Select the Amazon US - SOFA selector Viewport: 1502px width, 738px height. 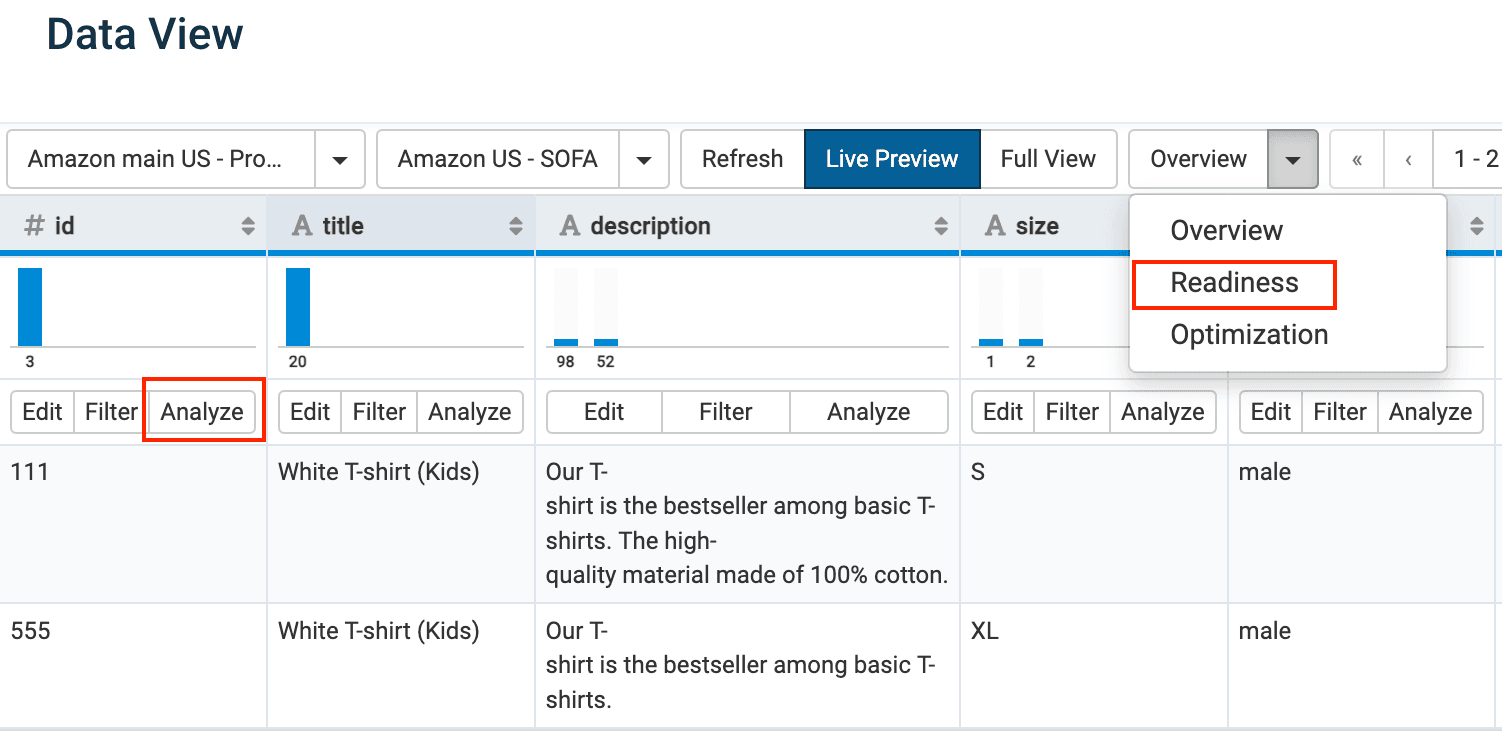498,159
